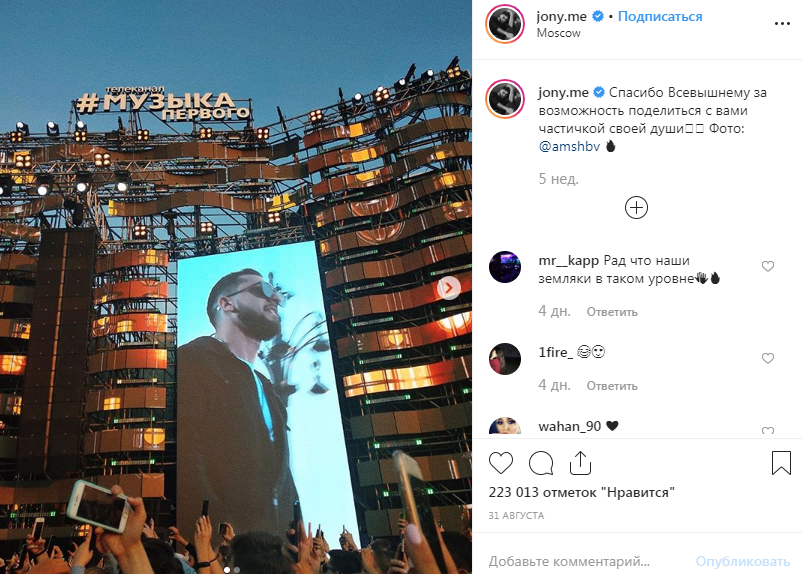Go to next photo with carousel arrow
This screenshot has width=802, height=574.
click(x=449, y=288)
